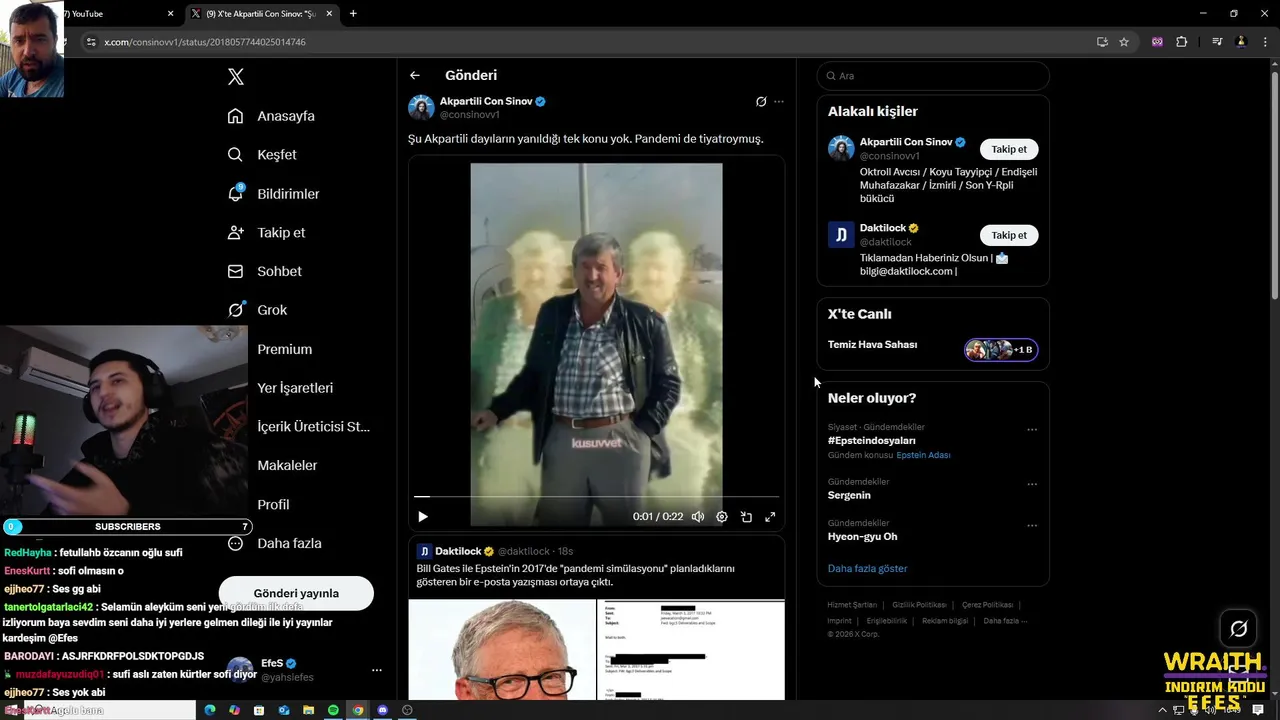The width and height of the screenshot is (1280, 720).
Task: Open video settings gear
Action: point(722,517)
